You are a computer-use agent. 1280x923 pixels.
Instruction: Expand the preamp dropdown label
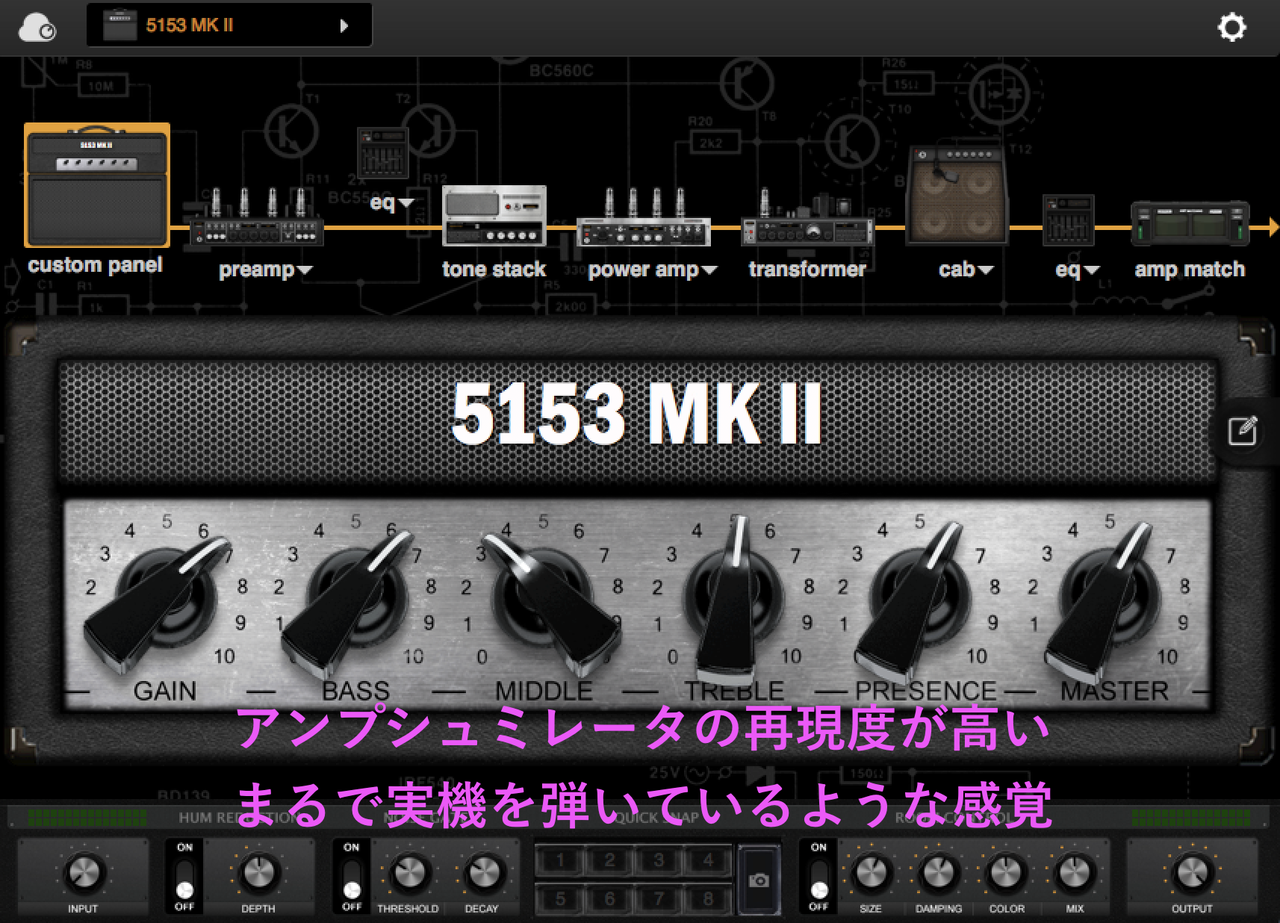(266, 270)
